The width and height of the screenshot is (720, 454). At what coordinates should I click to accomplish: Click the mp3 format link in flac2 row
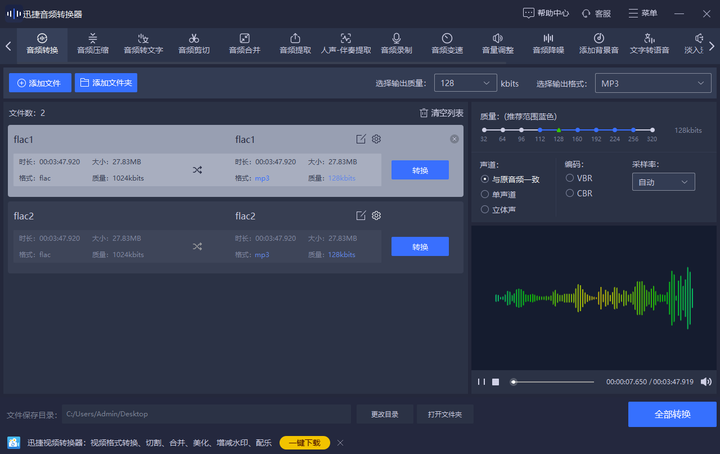coord(262,255)
